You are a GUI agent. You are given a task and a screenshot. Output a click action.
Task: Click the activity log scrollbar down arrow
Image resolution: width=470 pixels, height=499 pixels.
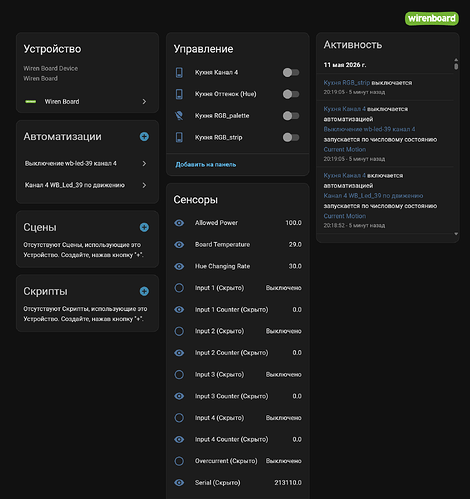(456, 234)
